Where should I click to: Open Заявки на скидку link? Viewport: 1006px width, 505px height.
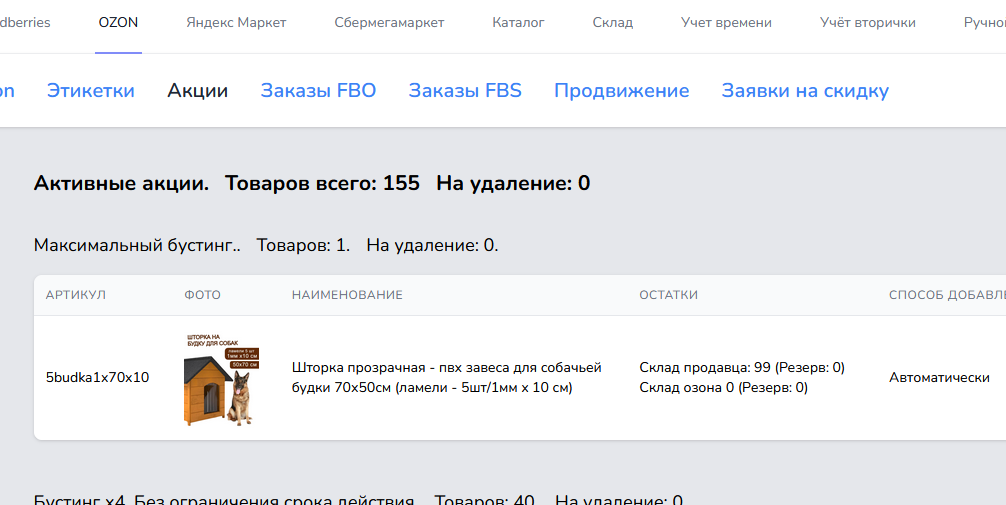tap(805, 90)
